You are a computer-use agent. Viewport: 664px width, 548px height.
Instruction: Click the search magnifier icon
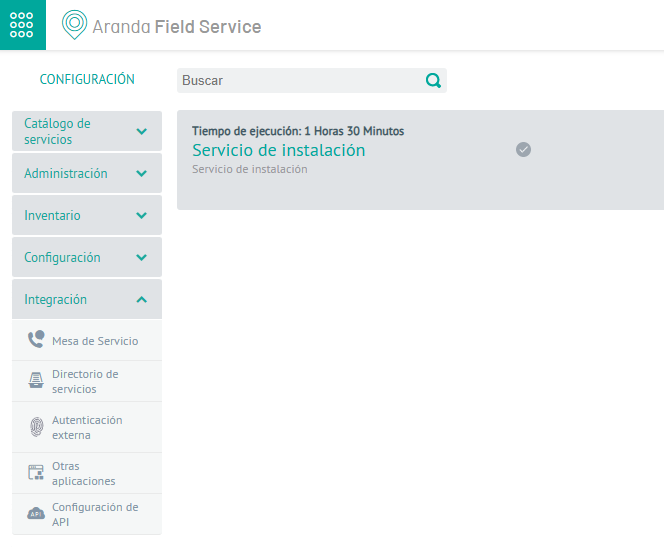[433, 80]
